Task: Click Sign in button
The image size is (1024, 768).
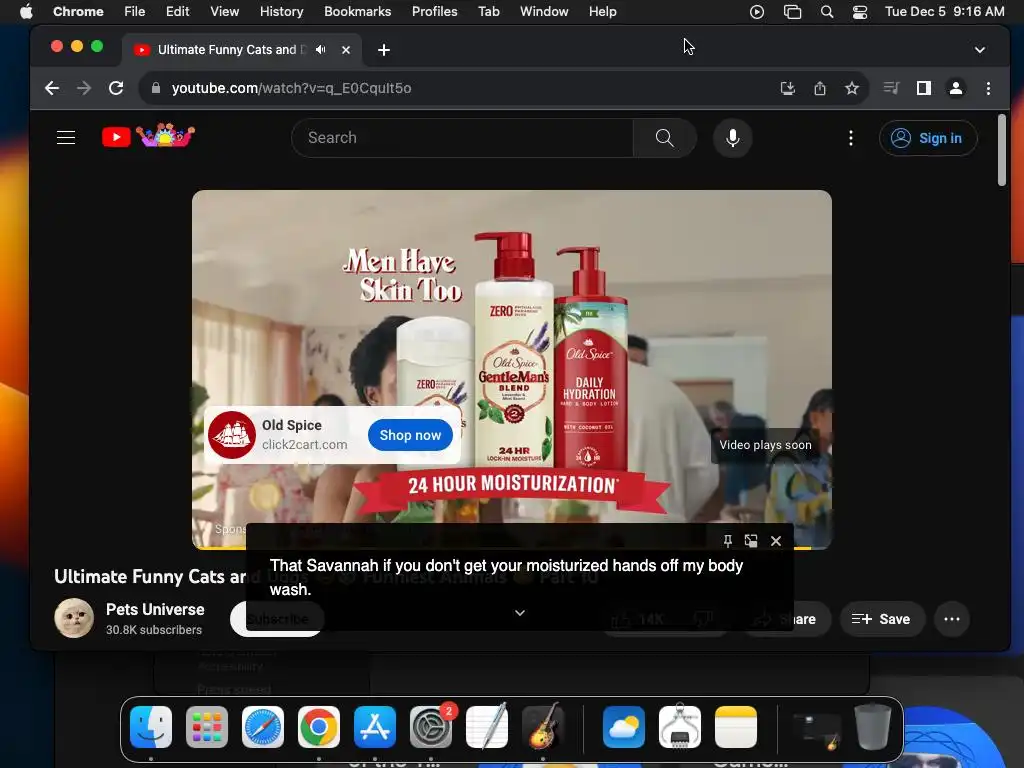Action: click(x=928, y=138)
